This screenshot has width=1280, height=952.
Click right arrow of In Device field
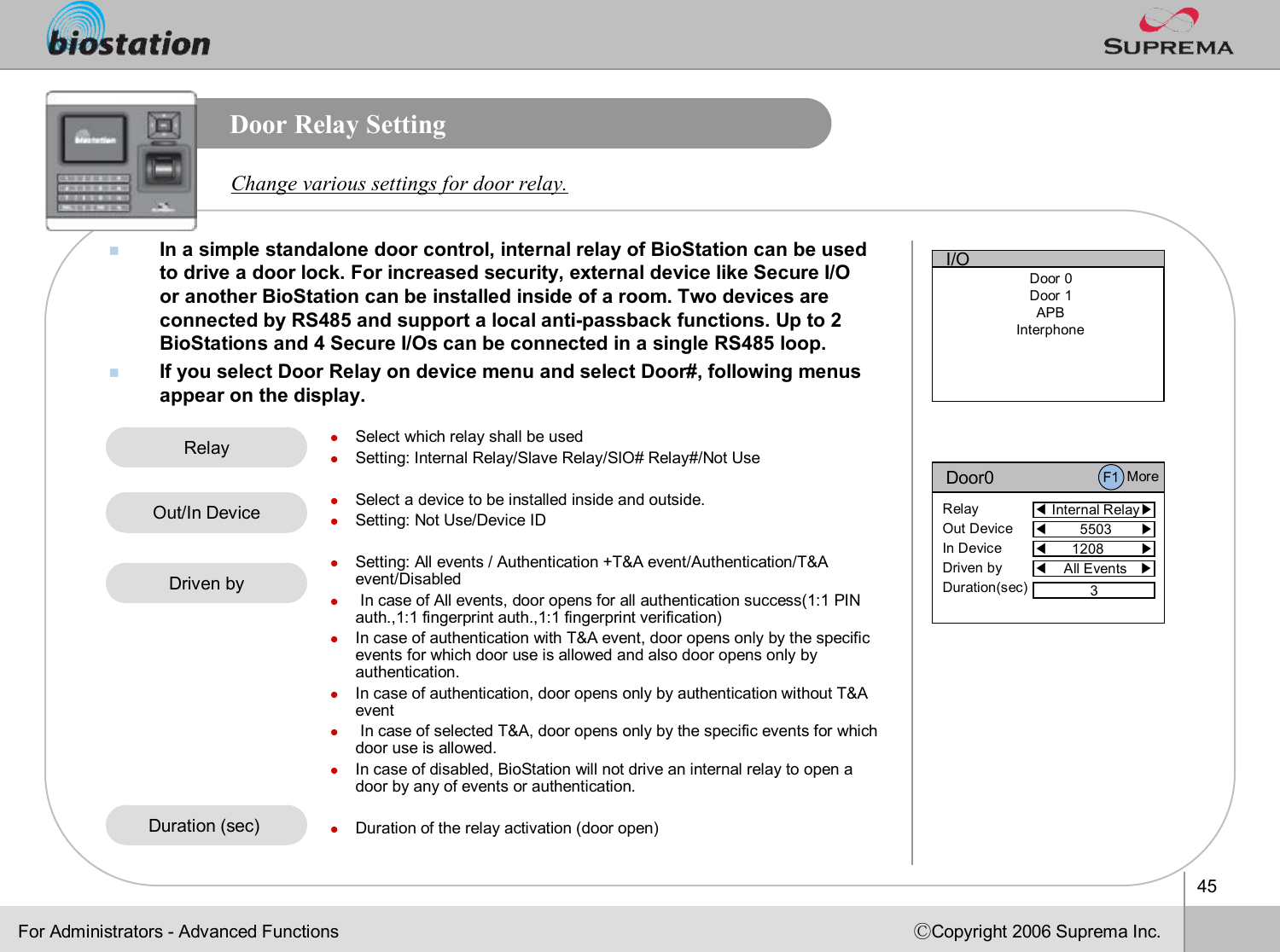coord(1147,549)
